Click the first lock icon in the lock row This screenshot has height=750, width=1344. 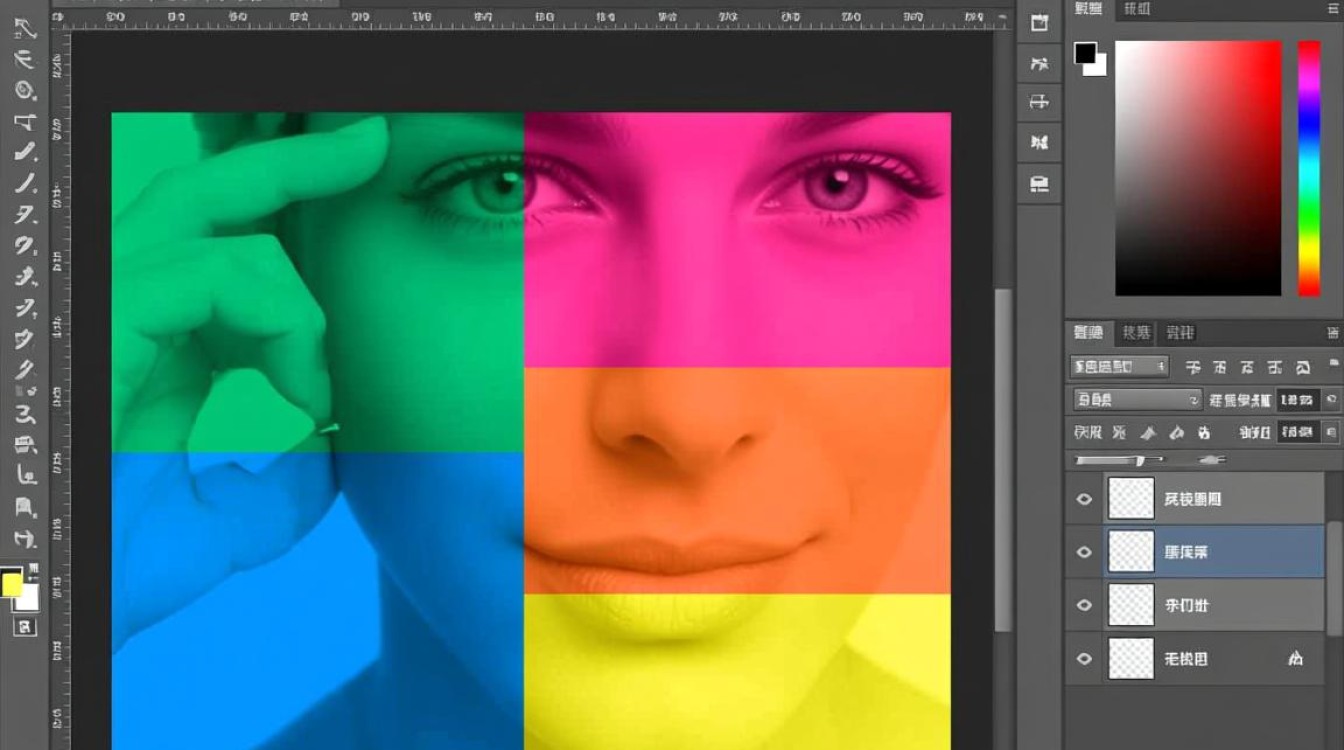point(1119,433)
